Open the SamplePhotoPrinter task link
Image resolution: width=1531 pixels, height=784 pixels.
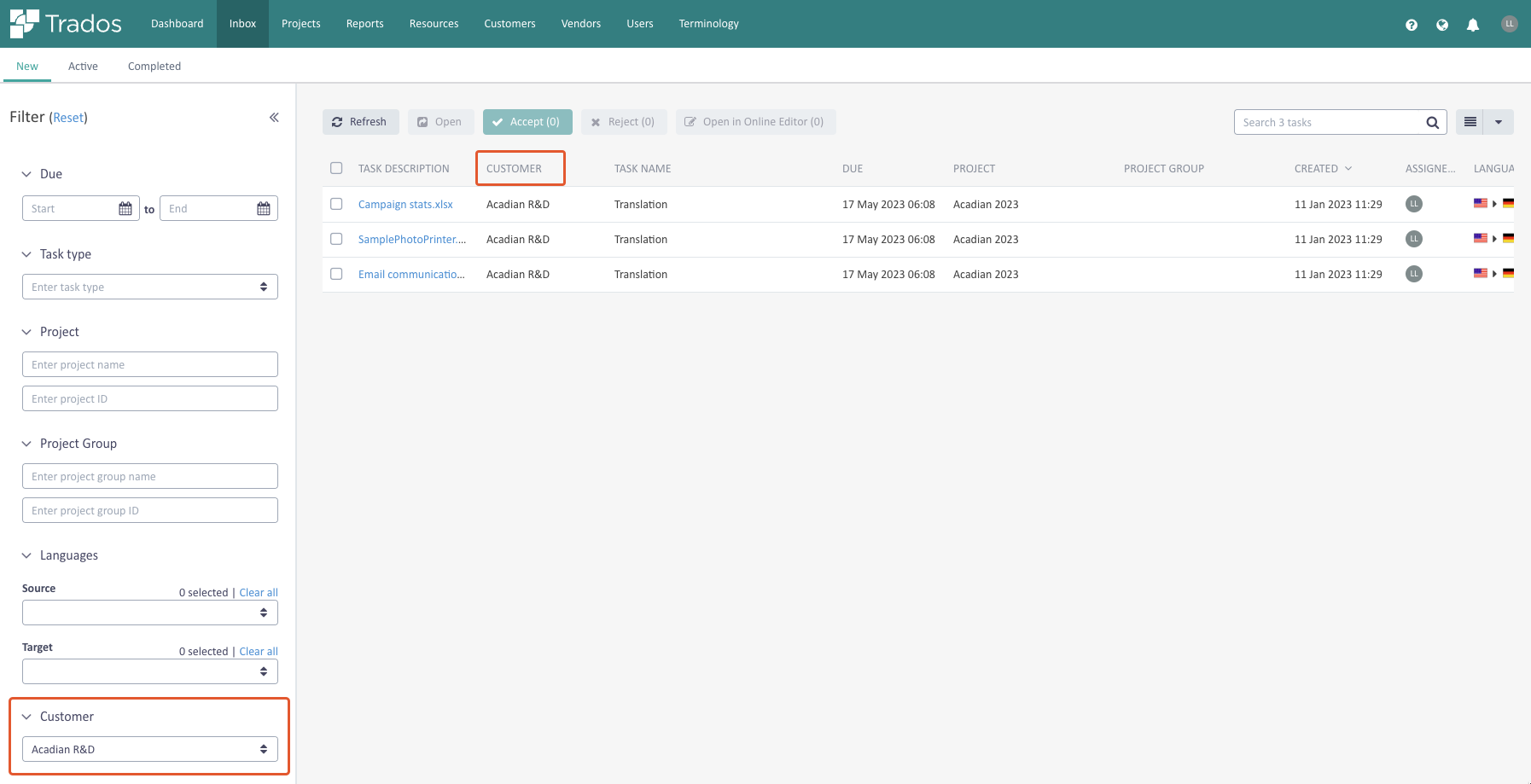[412, 240]
